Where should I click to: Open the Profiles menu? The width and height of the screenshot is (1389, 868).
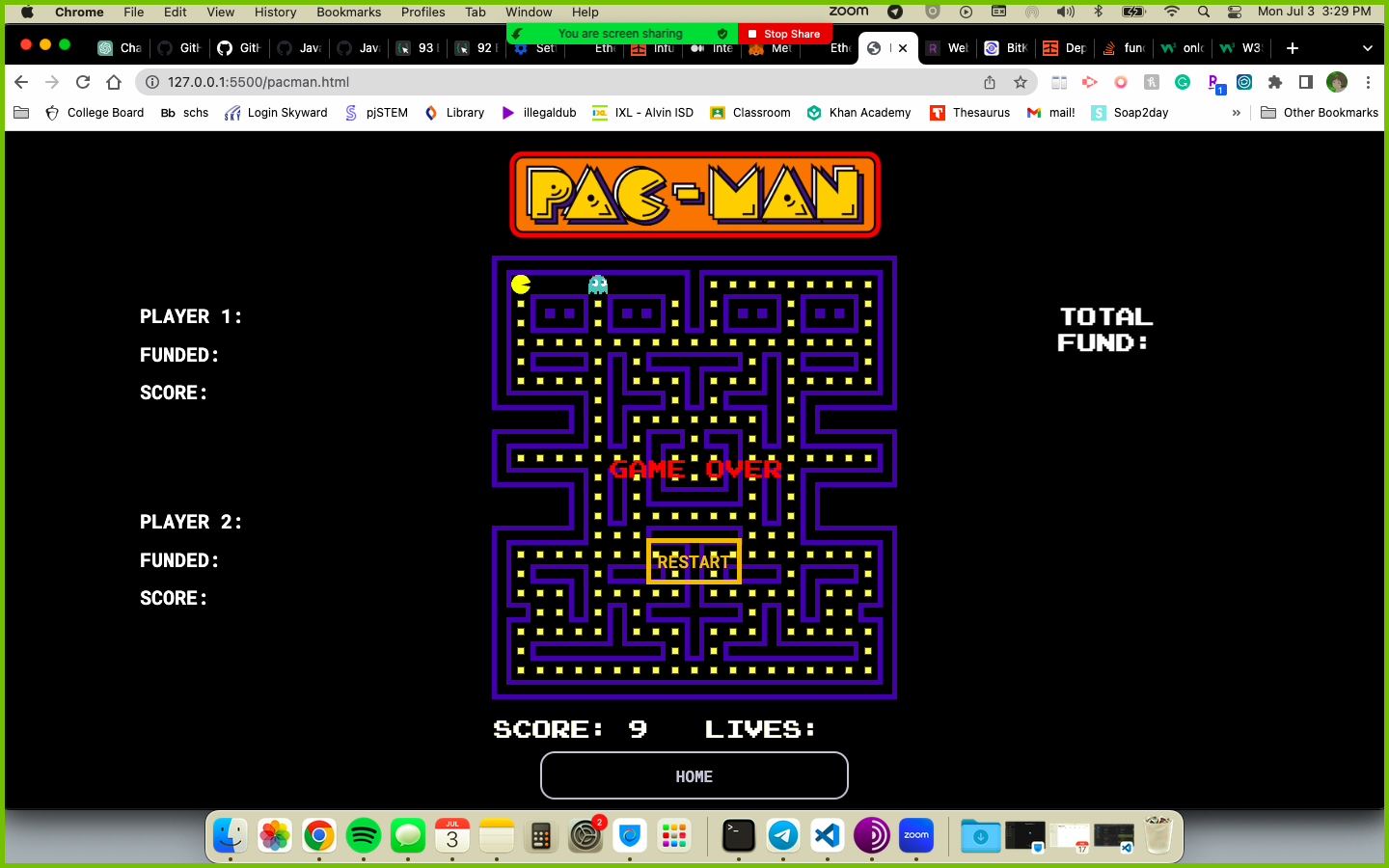(x=422, y=12)
